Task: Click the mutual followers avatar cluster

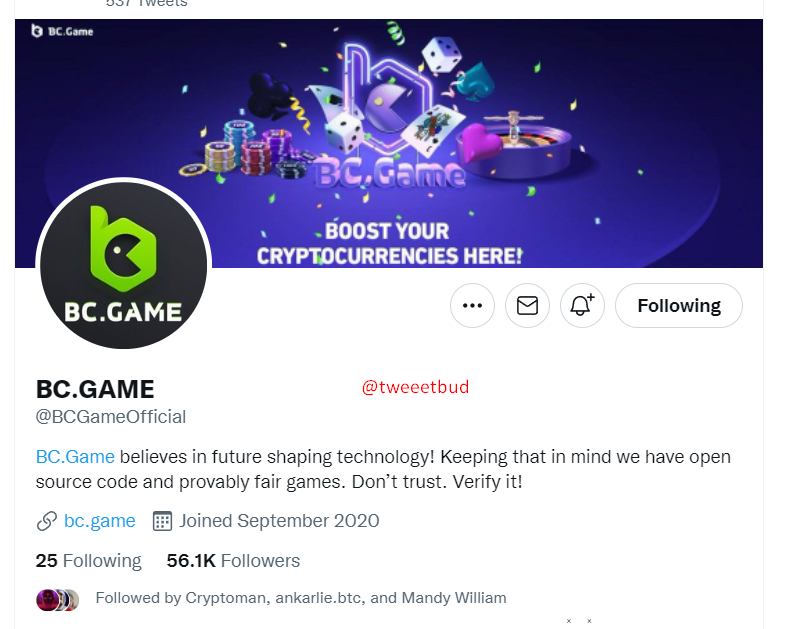Action: point(57,599)
